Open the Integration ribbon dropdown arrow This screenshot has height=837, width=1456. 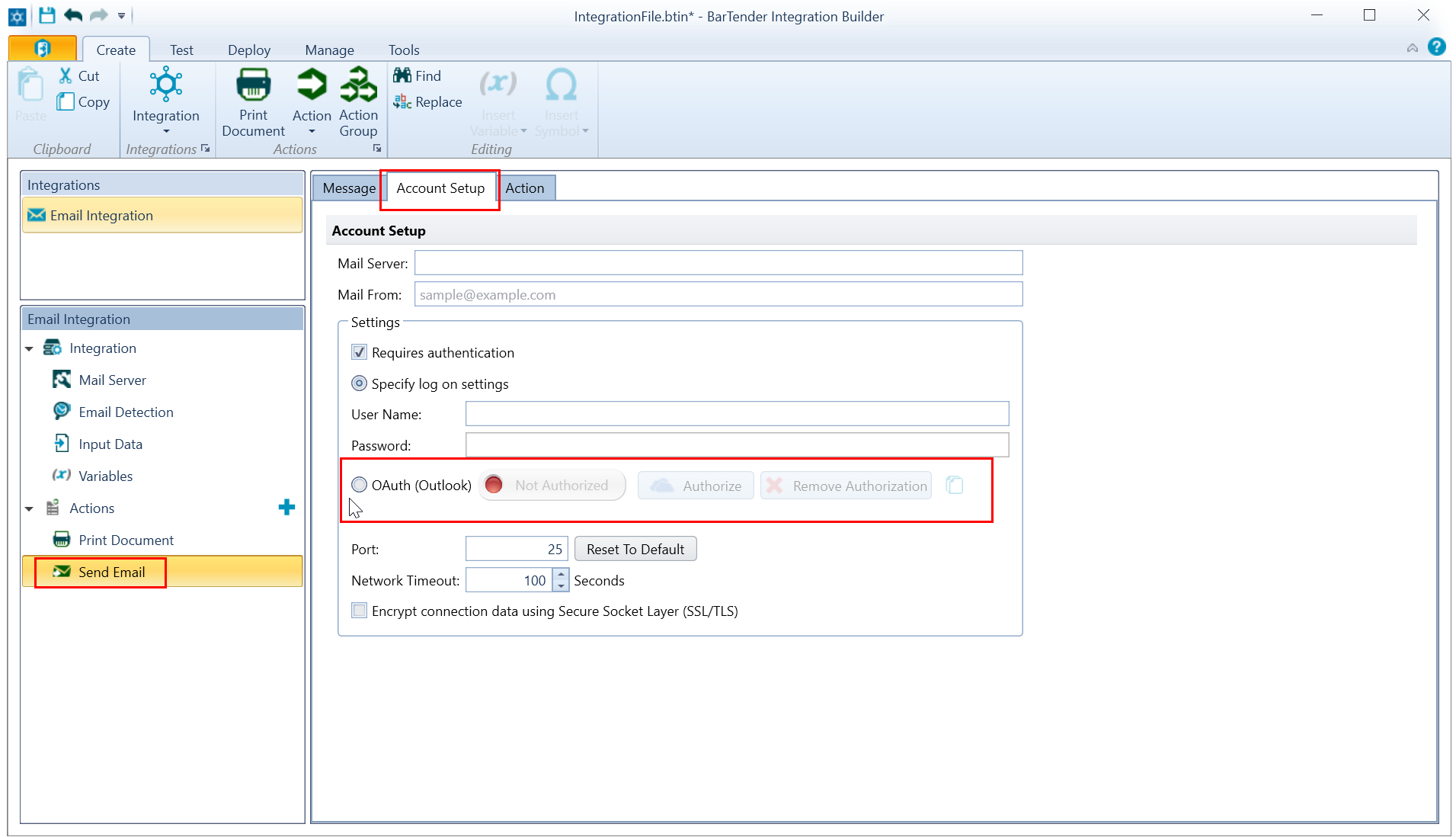[x=166, y=132]
